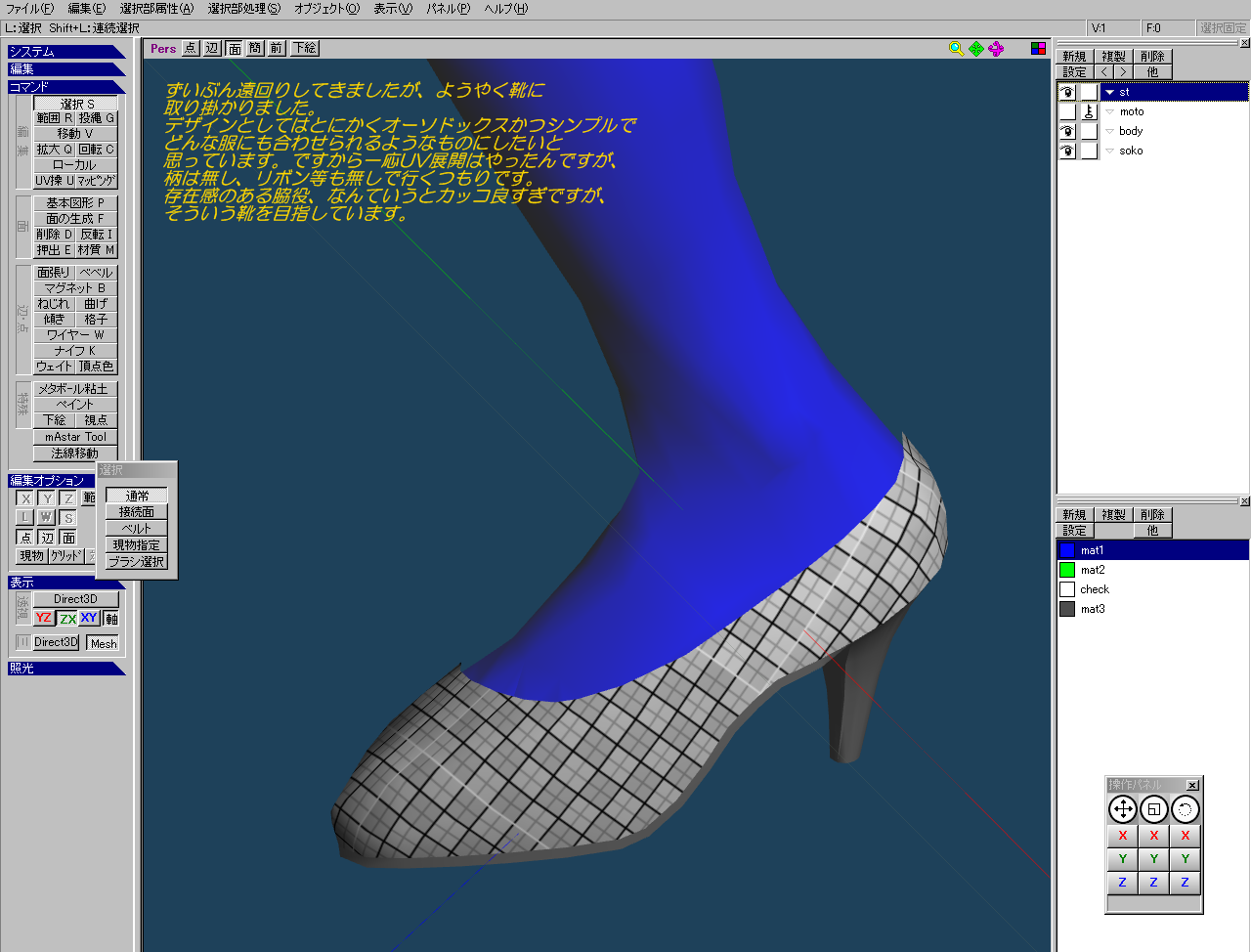Click the key lock icon for moto

point(1089,112)
